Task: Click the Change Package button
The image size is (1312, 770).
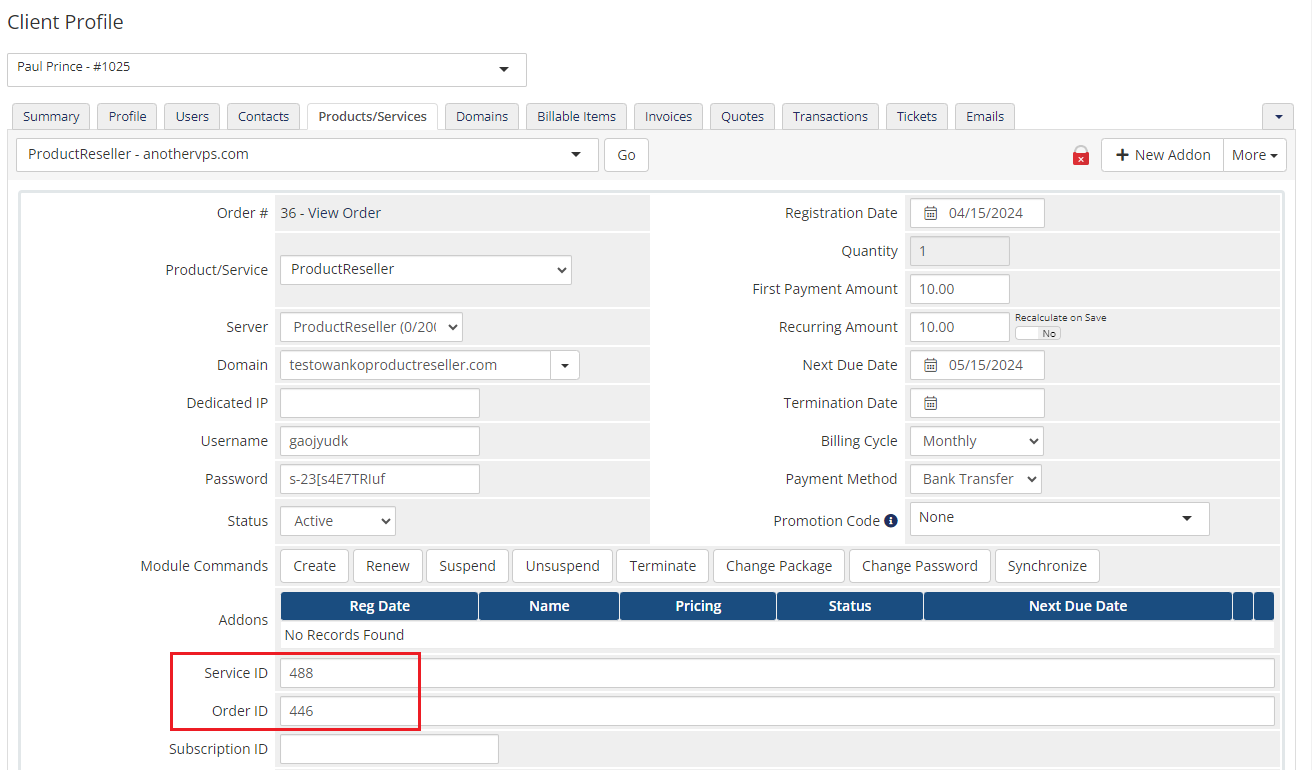Action: click(x=779, y=566)
